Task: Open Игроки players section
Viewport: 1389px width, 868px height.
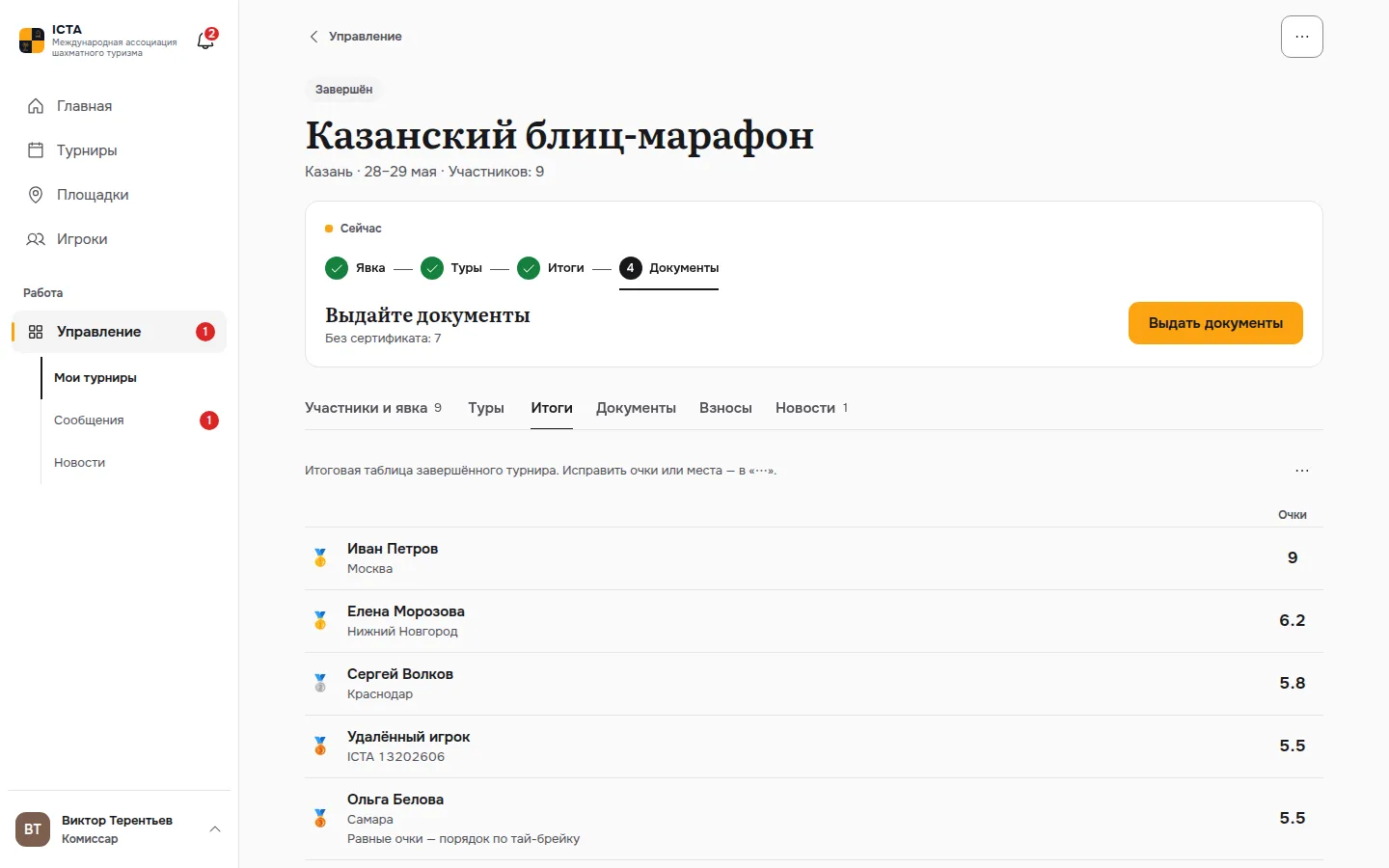Action: click(x=119, y=239)
